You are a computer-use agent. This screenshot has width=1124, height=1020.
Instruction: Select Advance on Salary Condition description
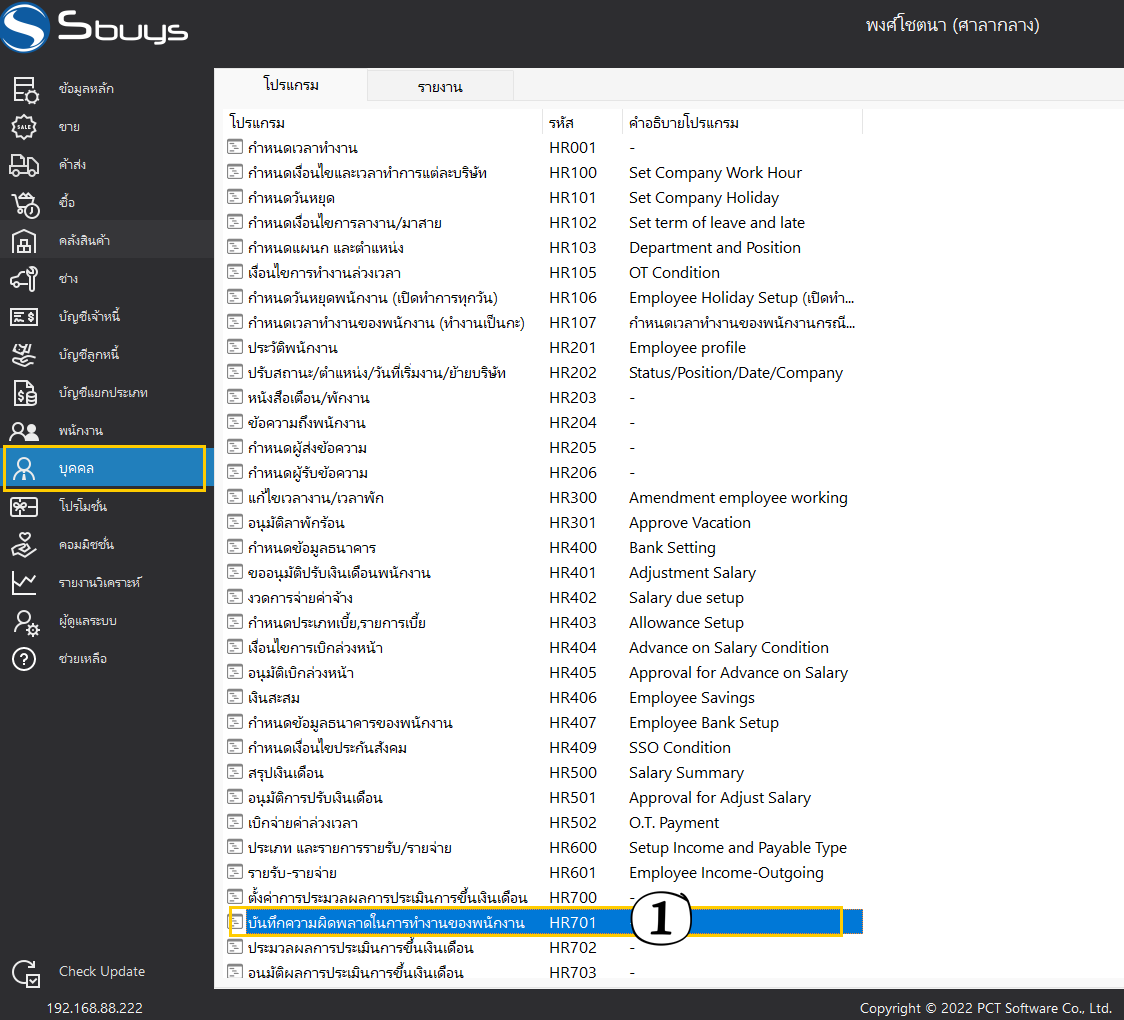[728, 648]
